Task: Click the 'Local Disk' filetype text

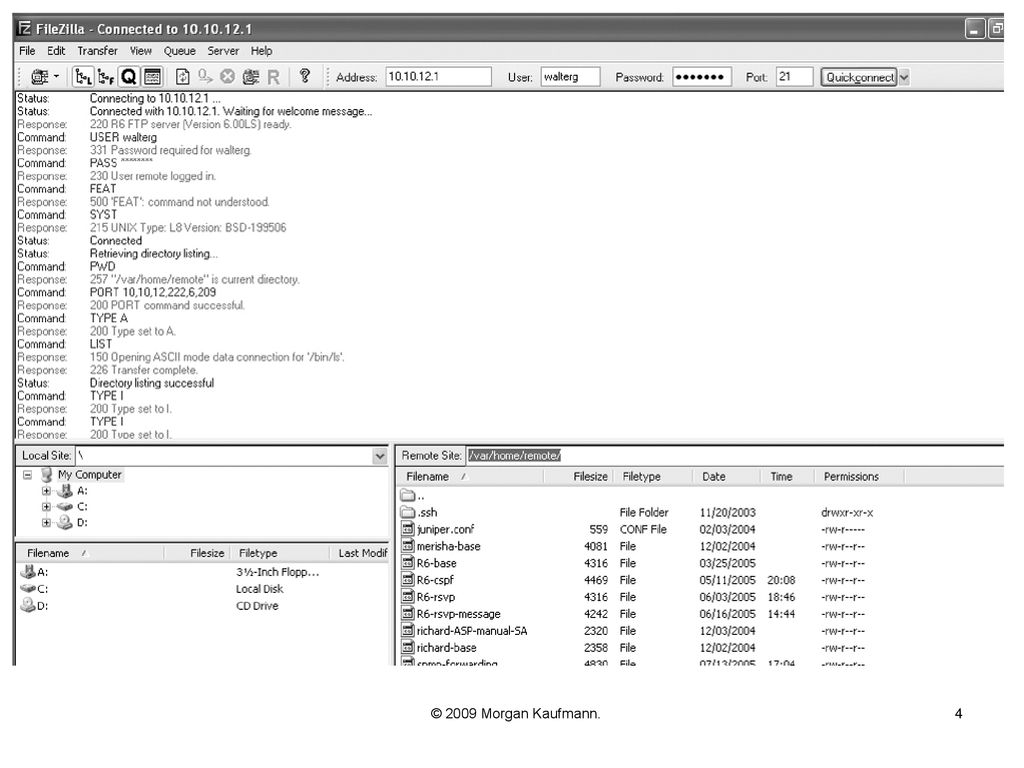Action: [x=259, y=589]
